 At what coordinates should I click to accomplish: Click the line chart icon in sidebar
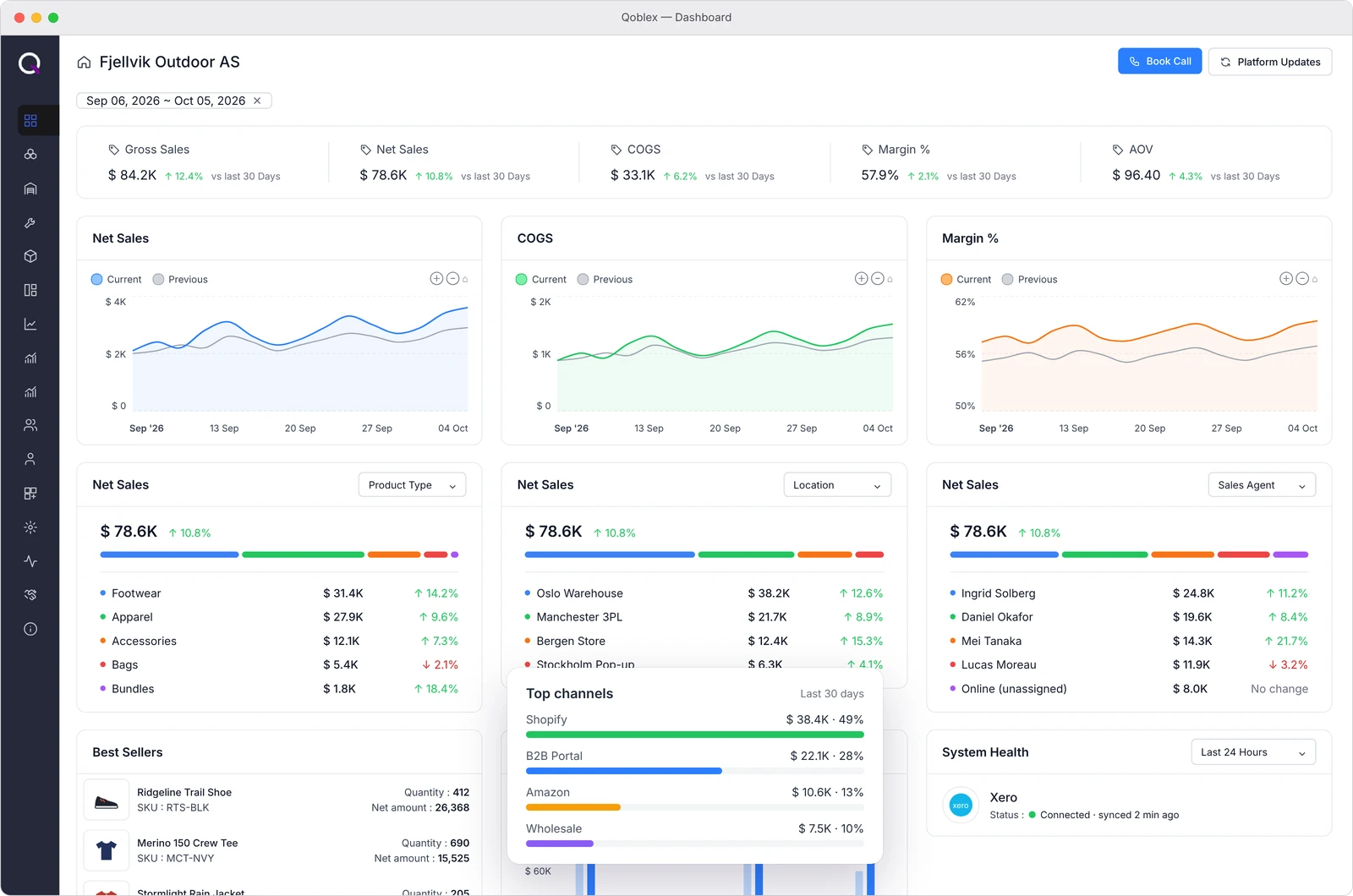coord(30,324)
